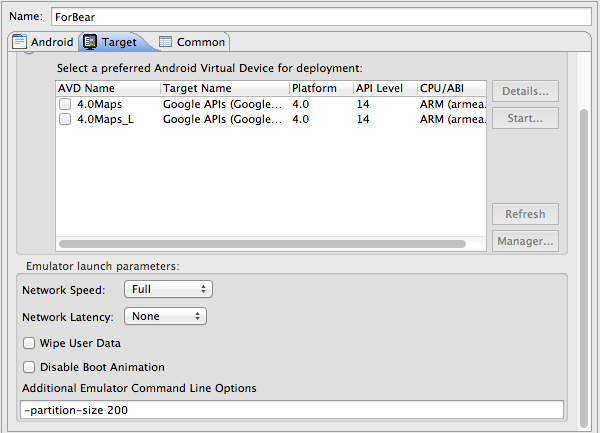Viewport: 600px width, 433px height.
Task: Sort by API Level column header
Action: click(x=385, y=88)
